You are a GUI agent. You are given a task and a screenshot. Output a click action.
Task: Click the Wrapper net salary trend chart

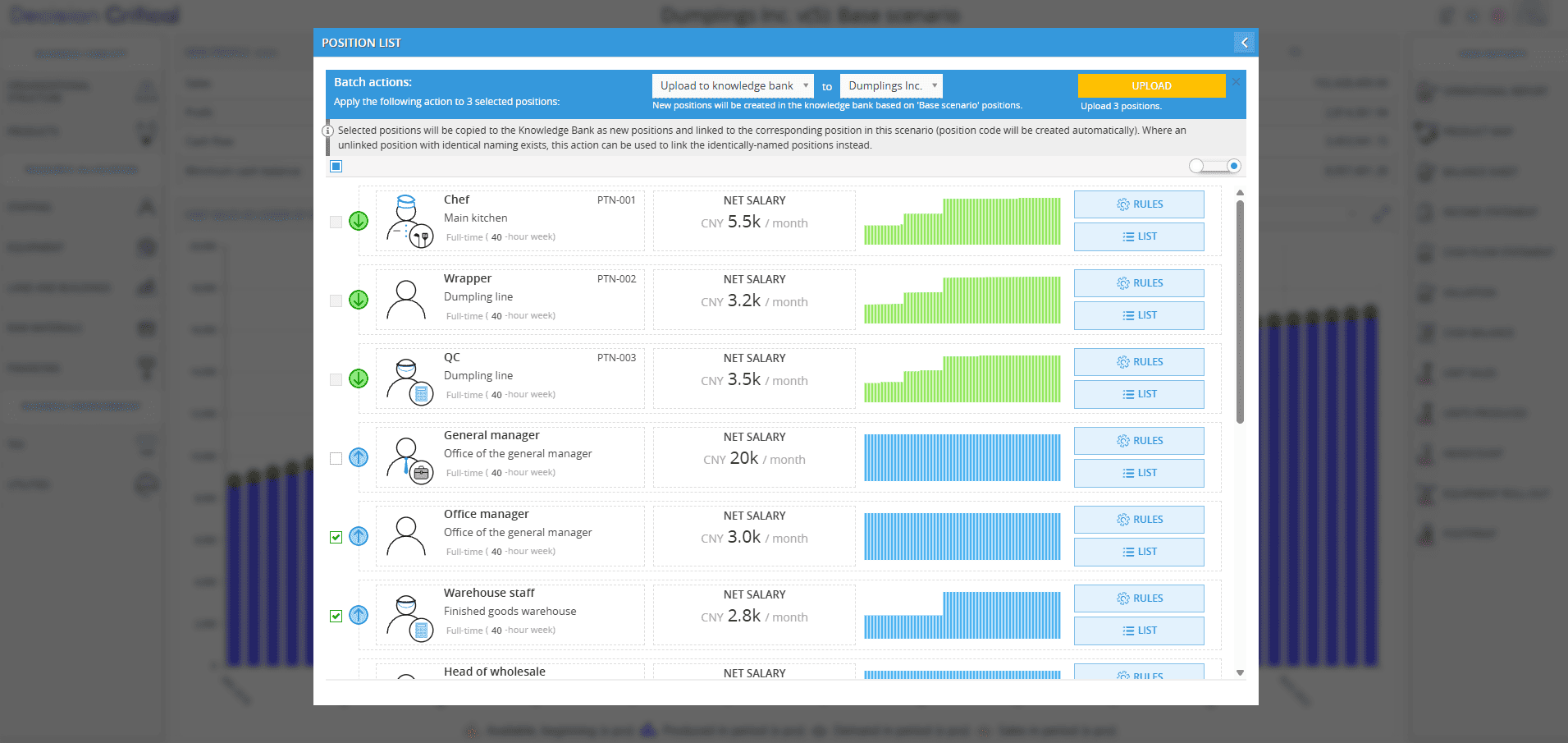[962, 300]
